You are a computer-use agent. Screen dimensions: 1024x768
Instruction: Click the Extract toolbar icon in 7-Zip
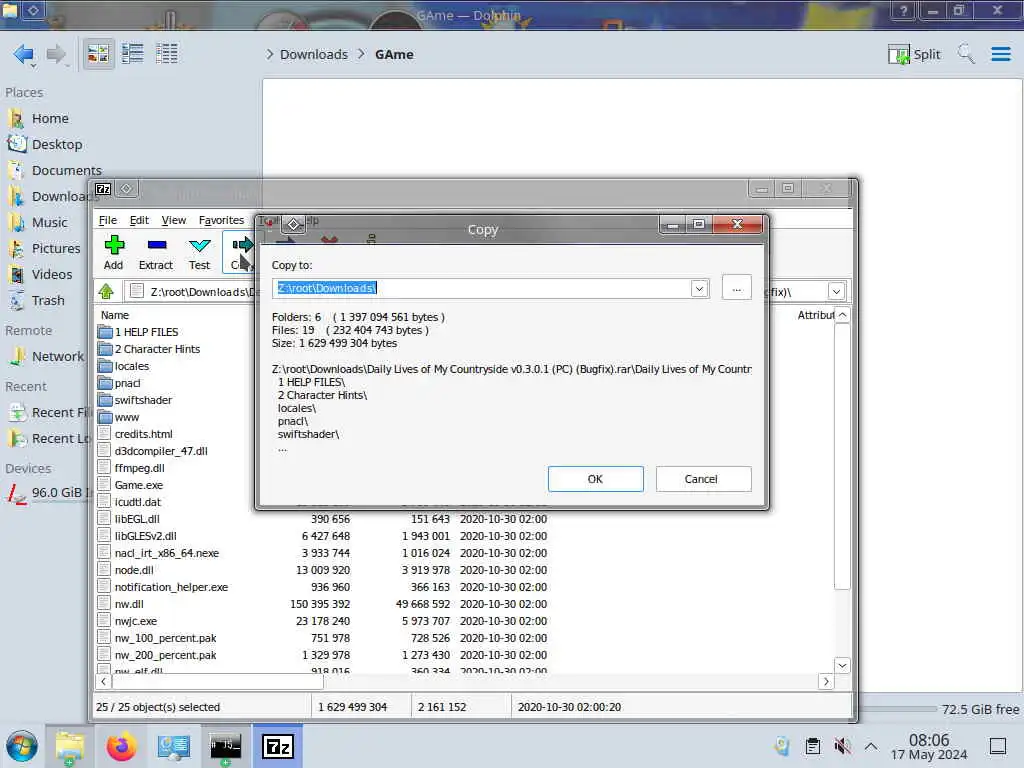pyautogui.click(x=155, y=253)
